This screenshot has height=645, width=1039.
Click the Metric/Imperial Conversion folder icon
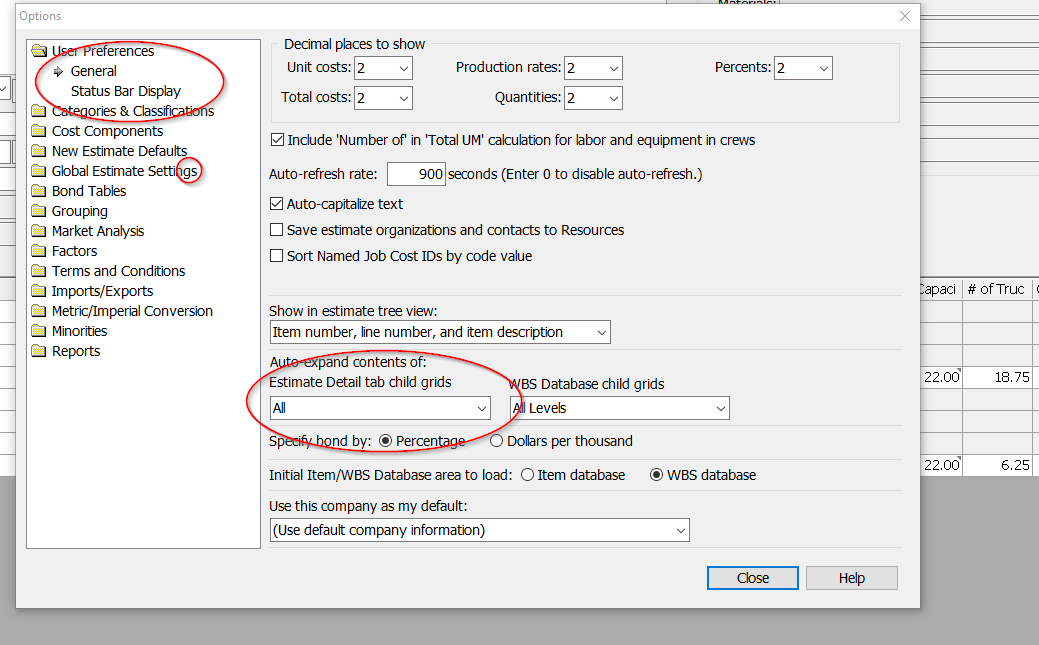pos(39,311)
